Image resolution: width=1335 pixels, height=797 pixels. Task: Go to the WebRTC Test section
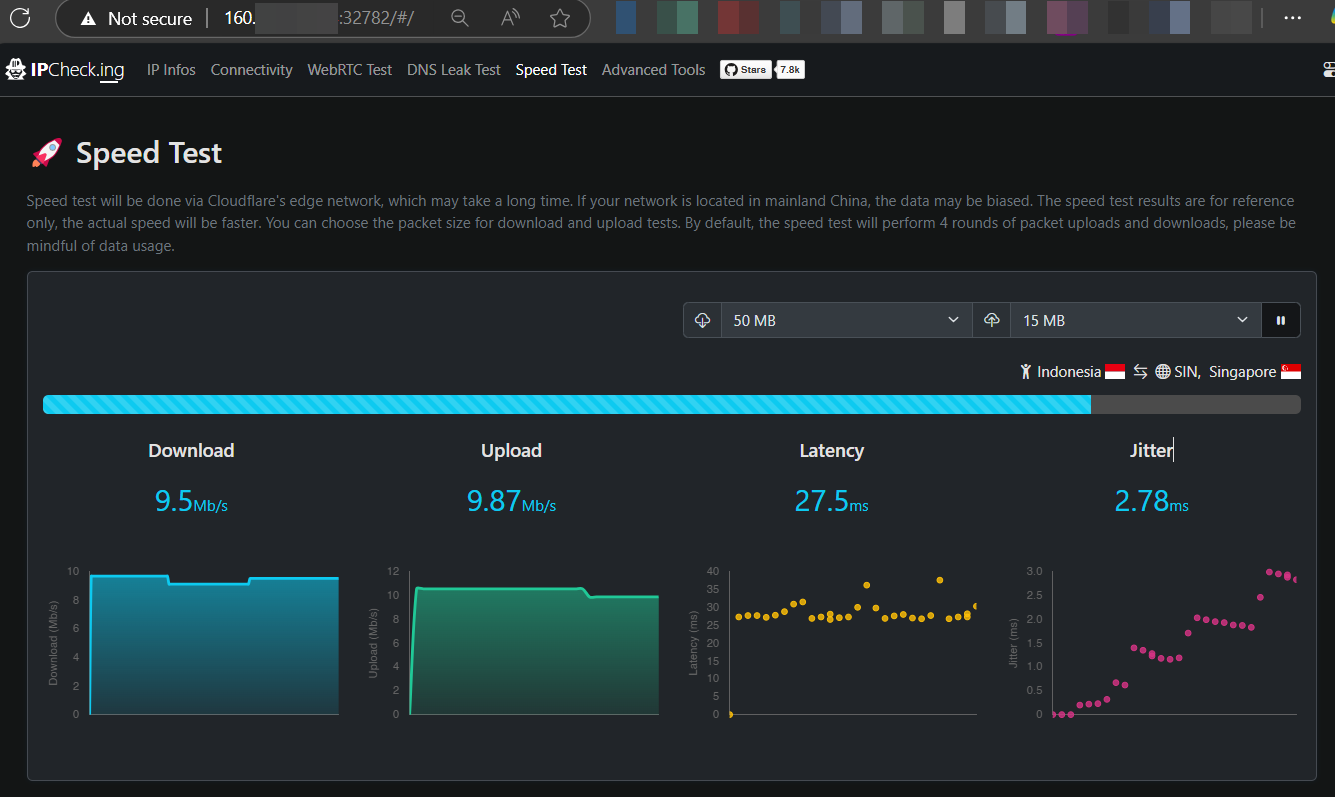(349, 70)
